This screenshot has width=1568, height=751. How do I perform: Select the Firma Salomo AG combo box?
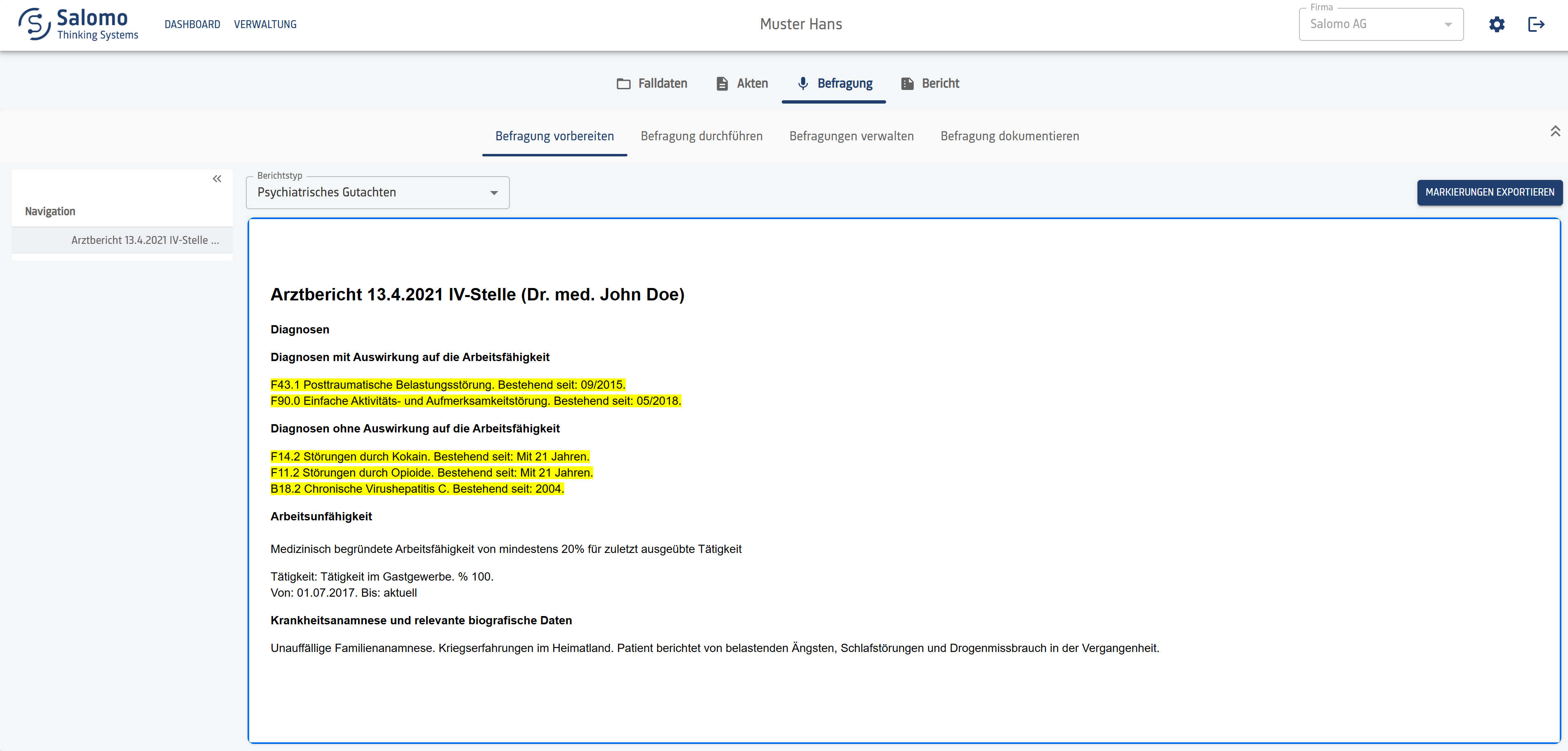point(1381,24)
